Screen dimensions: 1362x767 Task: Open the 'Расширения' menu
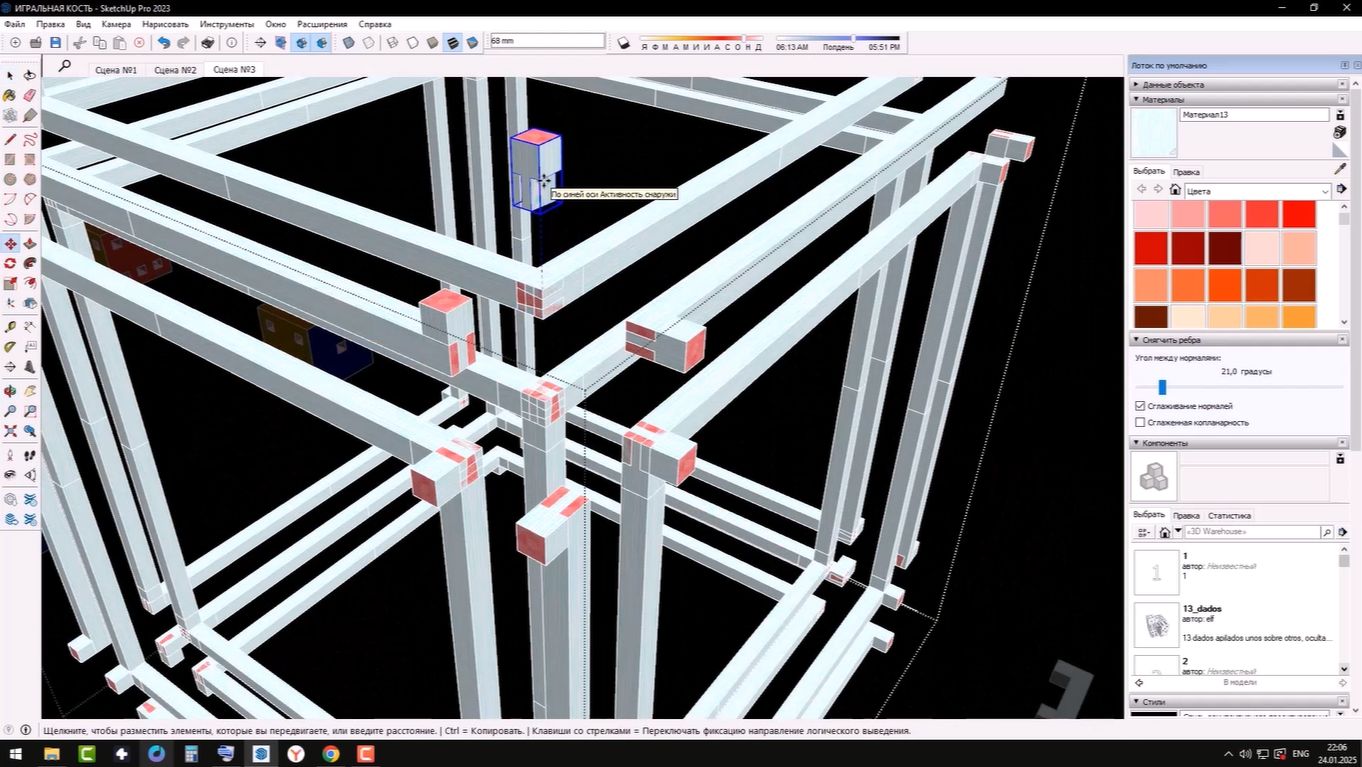tap(322, 23)
